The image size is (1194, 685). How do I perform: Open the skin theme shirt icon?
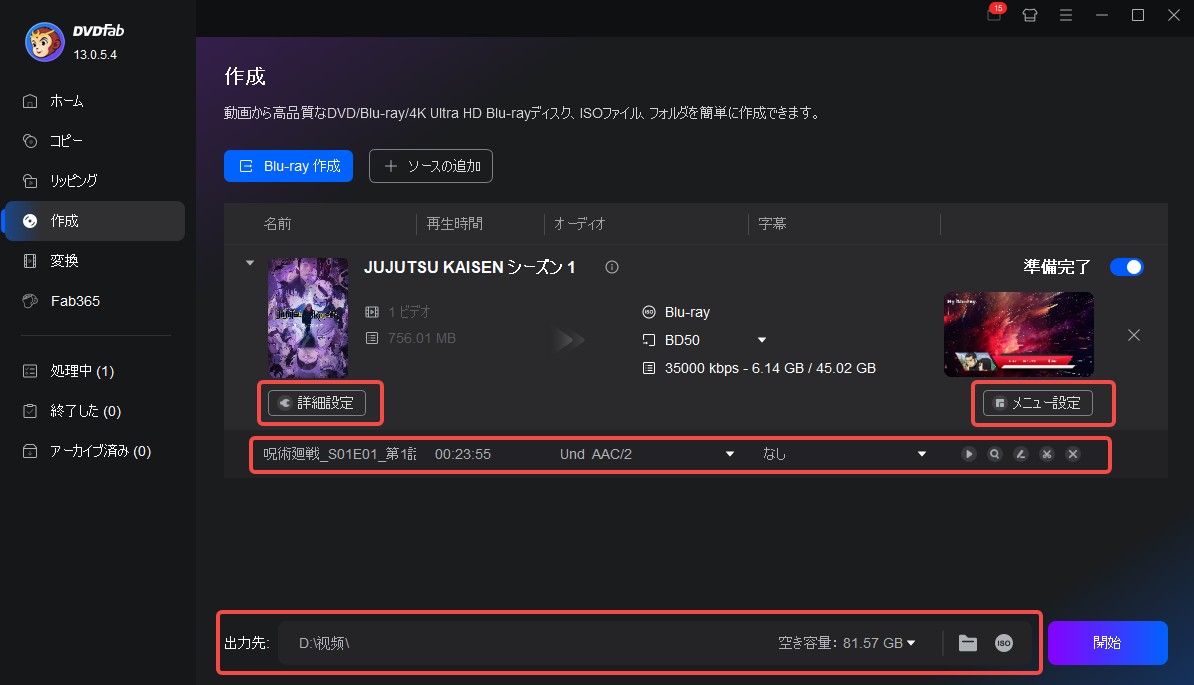tap(1030, 15)
